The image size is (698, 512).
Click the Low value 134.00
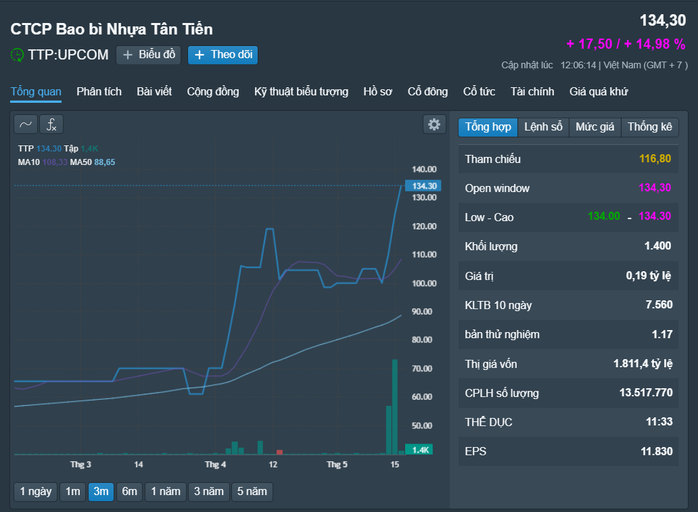coord(604,216)
